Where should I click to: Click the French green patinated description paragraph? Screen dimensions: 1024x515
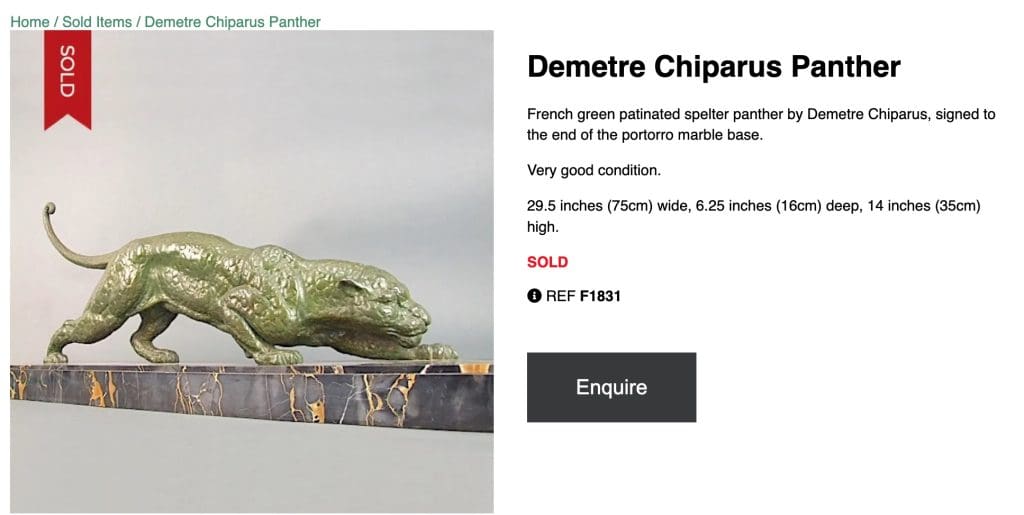pos(760,124)
